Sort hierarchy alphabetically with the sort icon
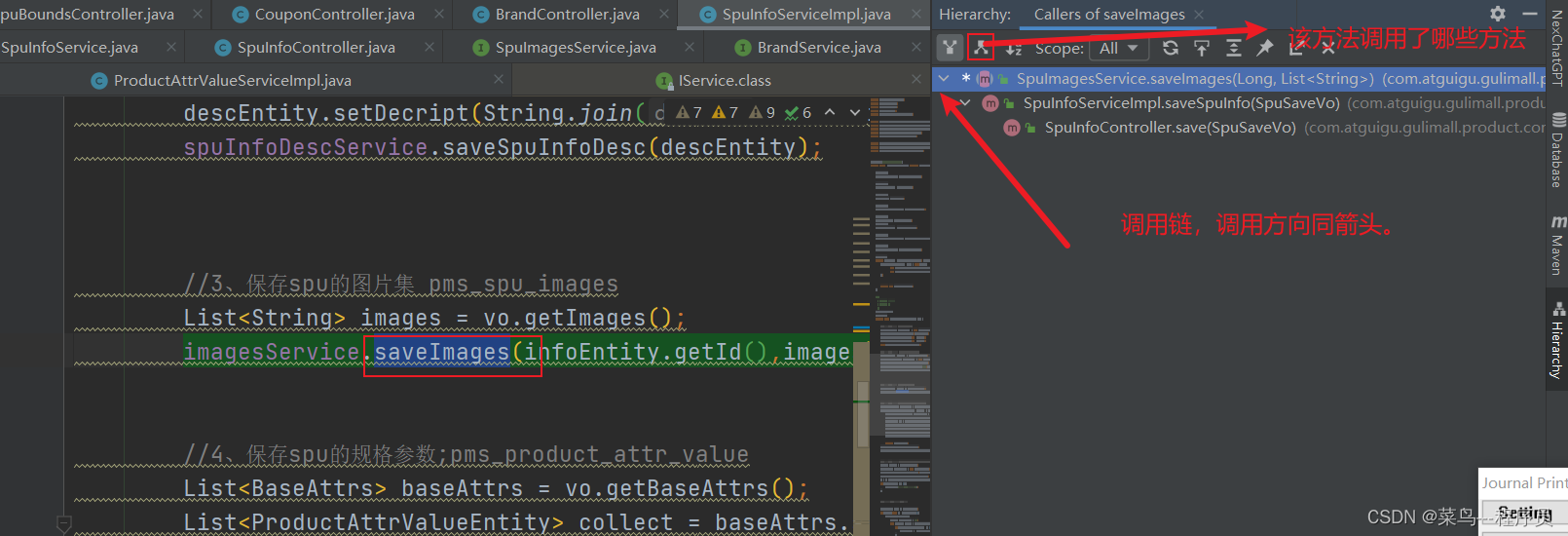 1013,48
